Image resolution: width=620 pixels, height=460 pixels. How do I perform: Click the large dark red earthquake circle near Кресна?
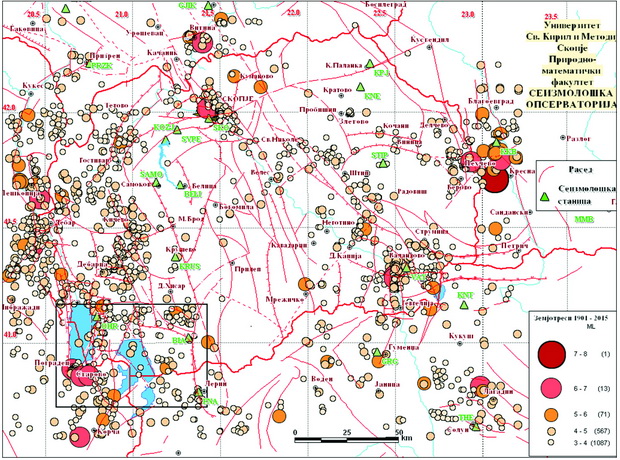[495, 180]
